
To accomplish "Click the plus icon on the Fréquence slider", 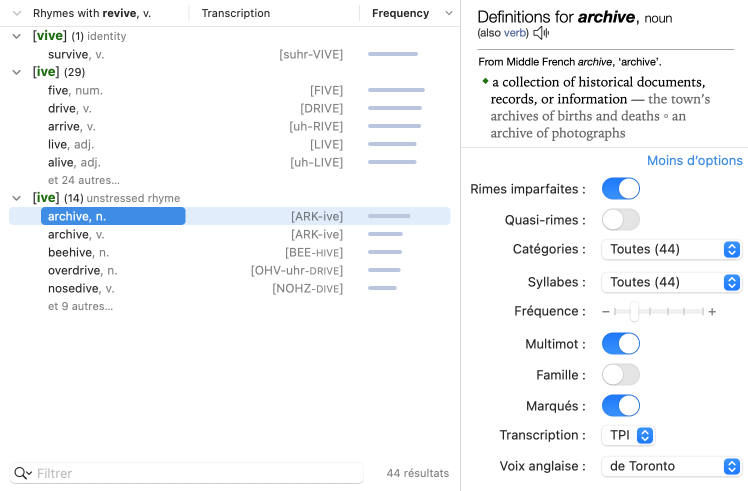I will click(x=712, y=312).
